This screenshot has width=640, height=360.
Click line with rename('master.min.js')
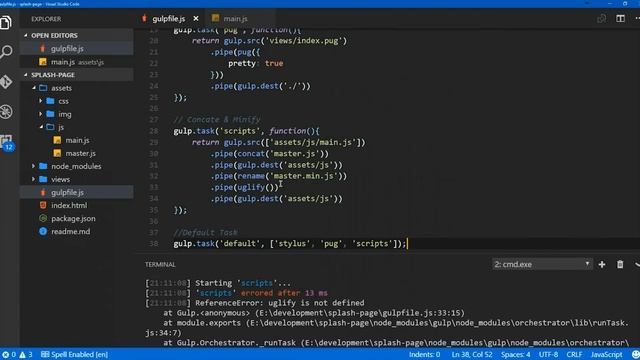(278, 176)
